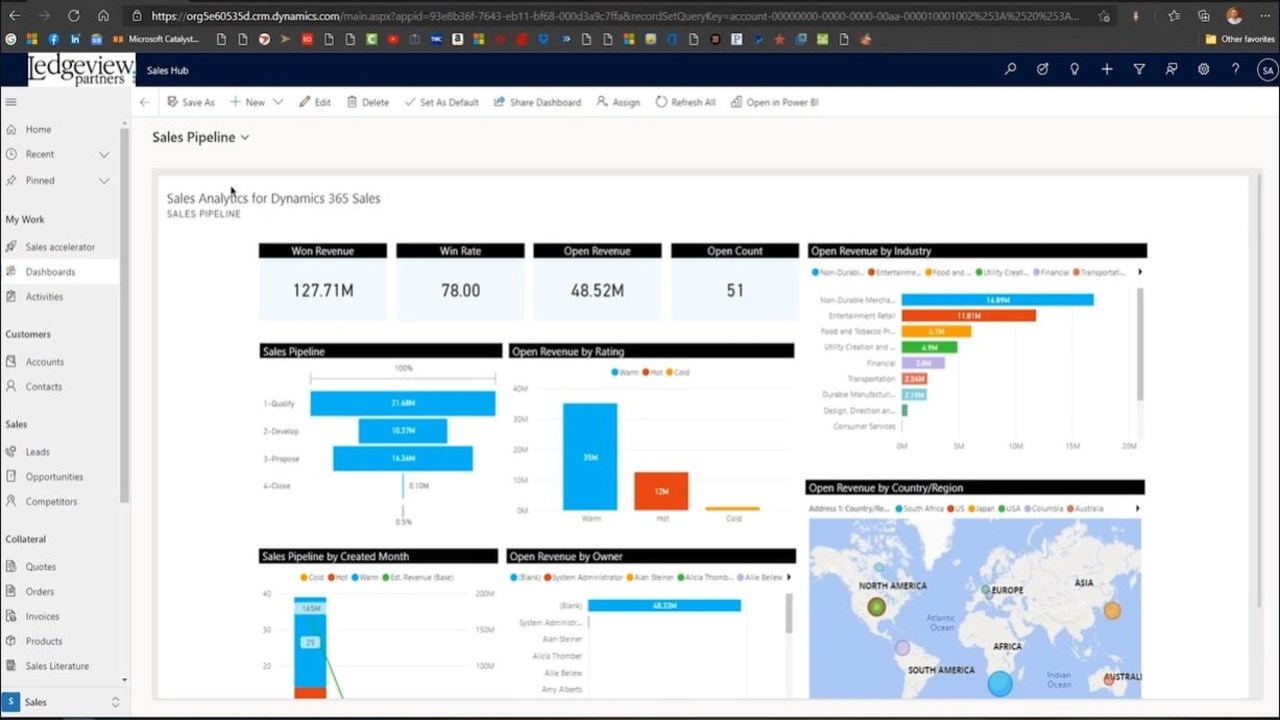1280x720 pixels.
Task: Click the Share Dashboard button
Action: tap(537, 102)
